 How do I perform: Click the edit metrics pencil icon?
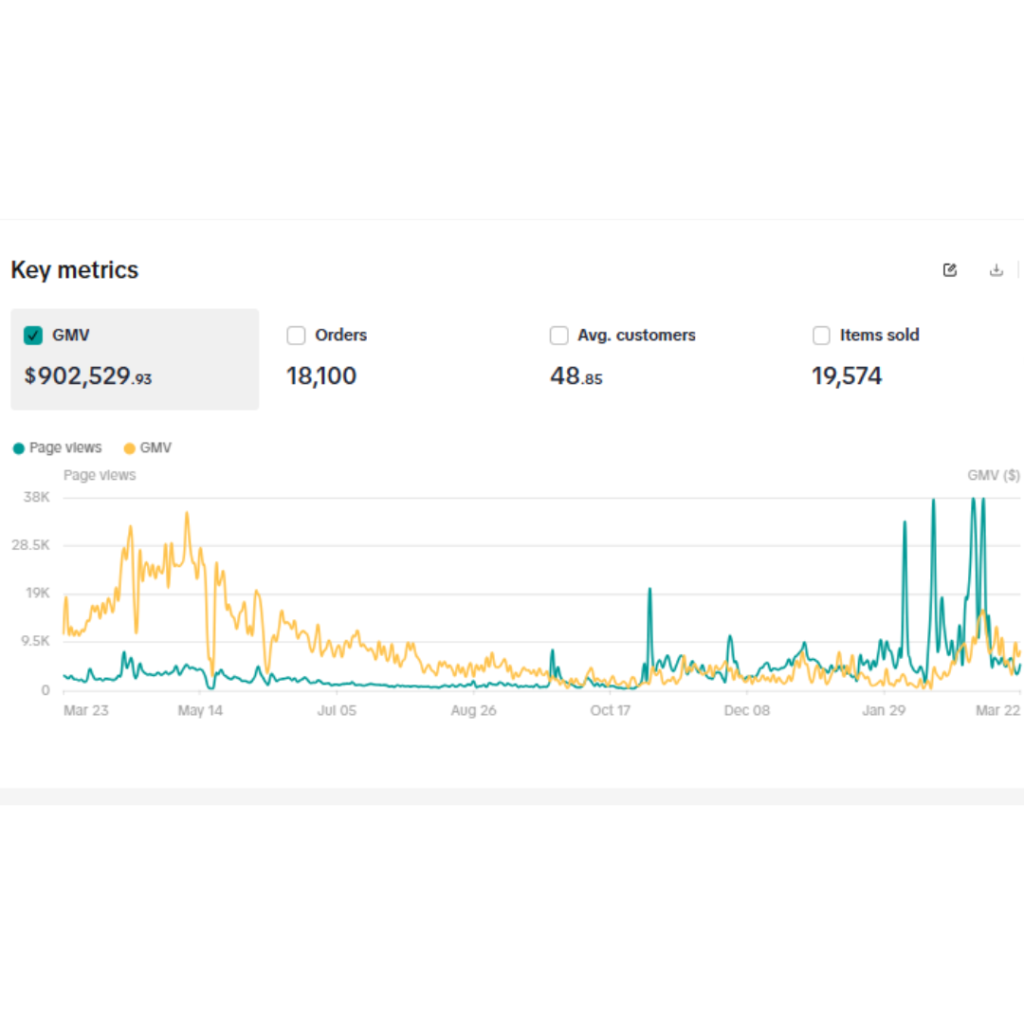click(x=950, y=270)
